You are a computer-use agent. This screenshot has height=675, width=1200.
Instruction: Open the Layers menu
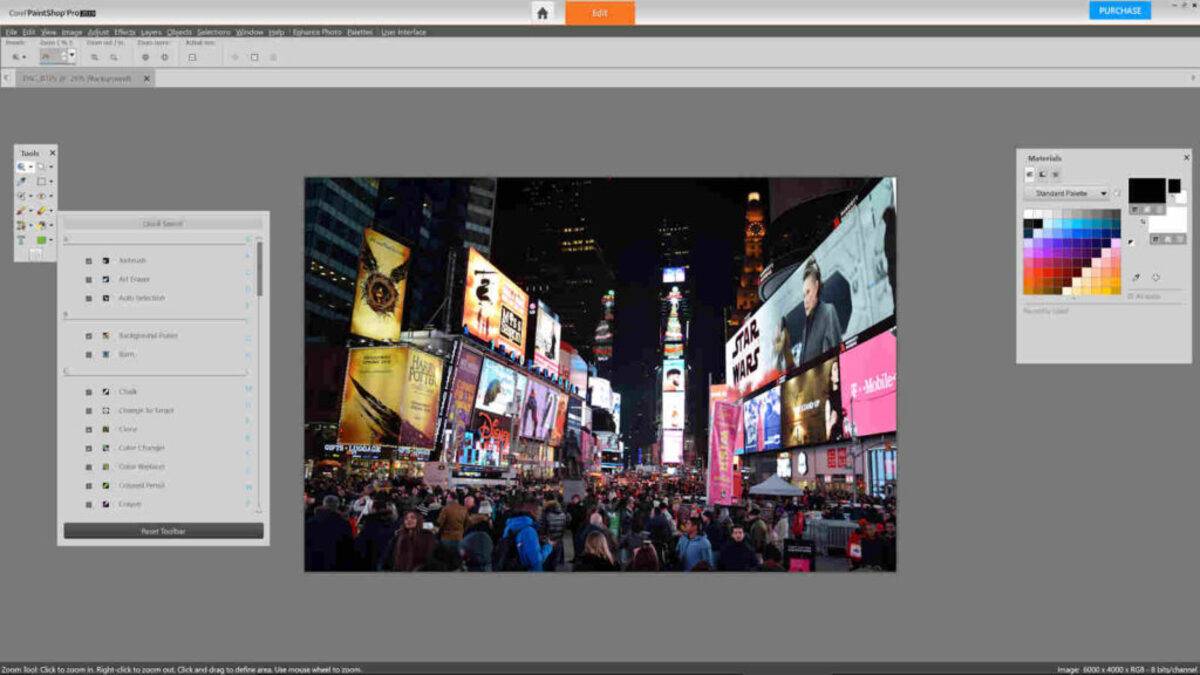tap(151, 32)
